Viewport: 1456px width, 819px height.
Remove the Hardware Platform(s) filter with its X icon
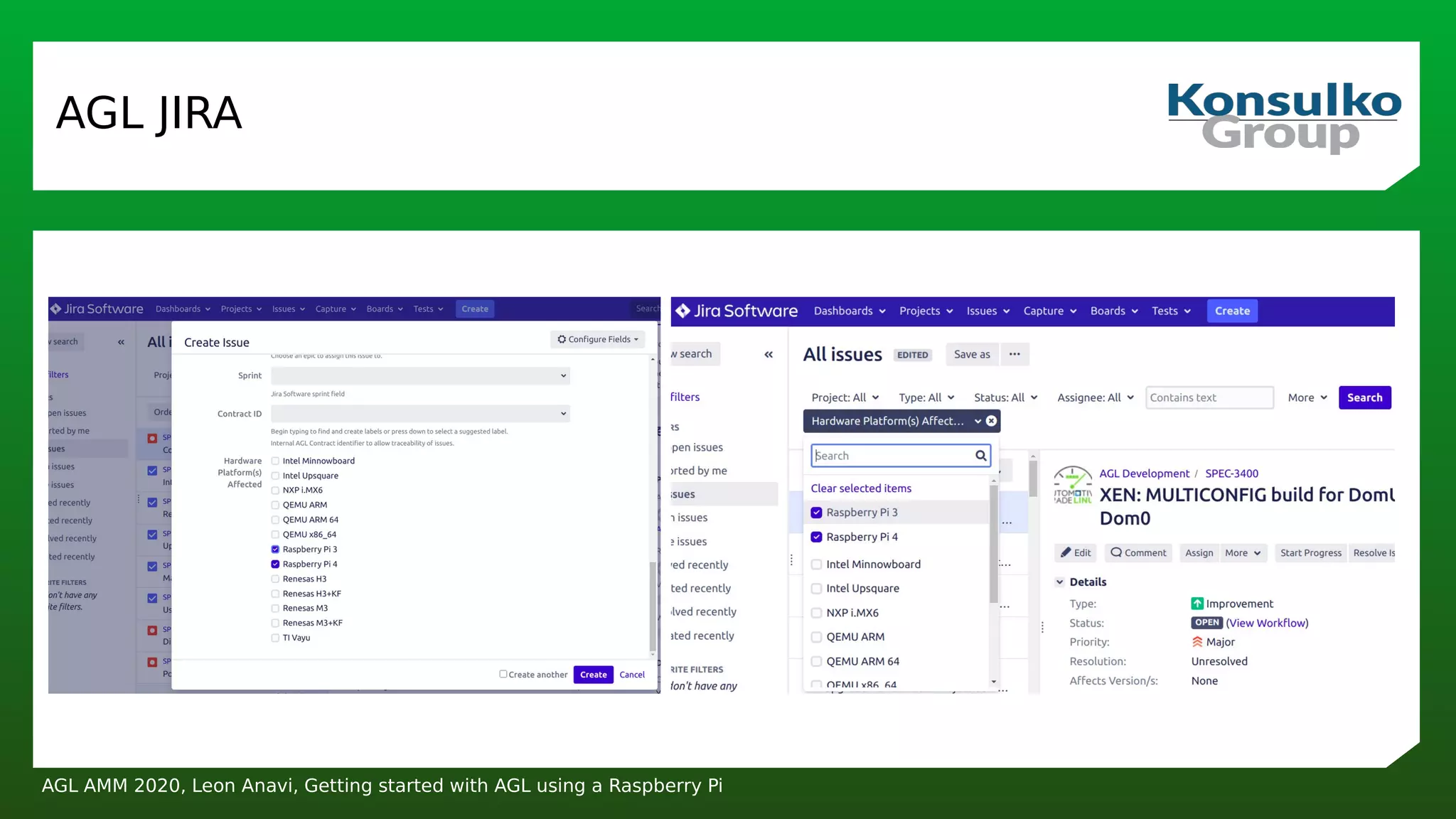pos(991,421)
